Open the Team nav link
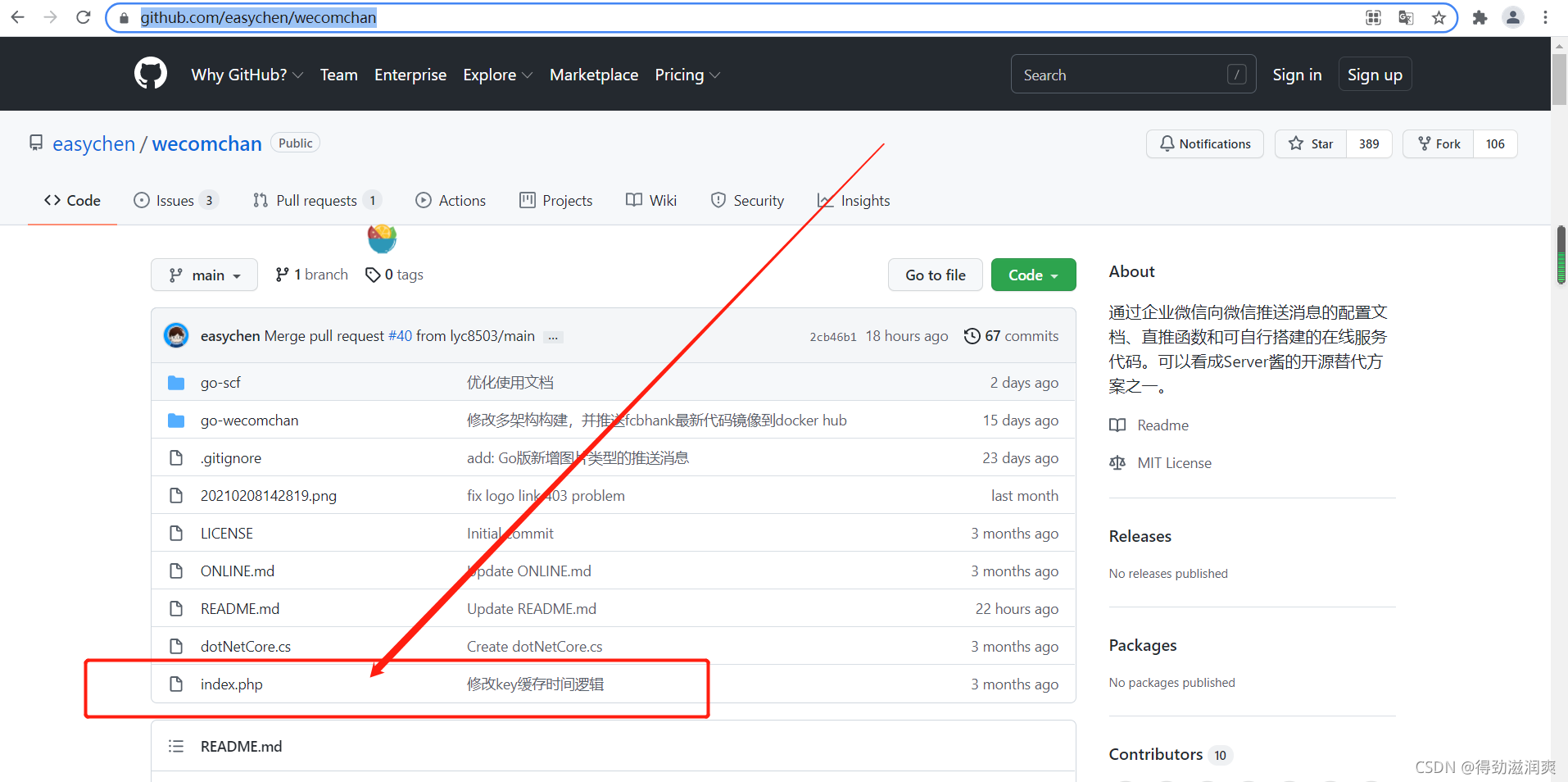The image size is (1568, 782). tap(338, 75)
